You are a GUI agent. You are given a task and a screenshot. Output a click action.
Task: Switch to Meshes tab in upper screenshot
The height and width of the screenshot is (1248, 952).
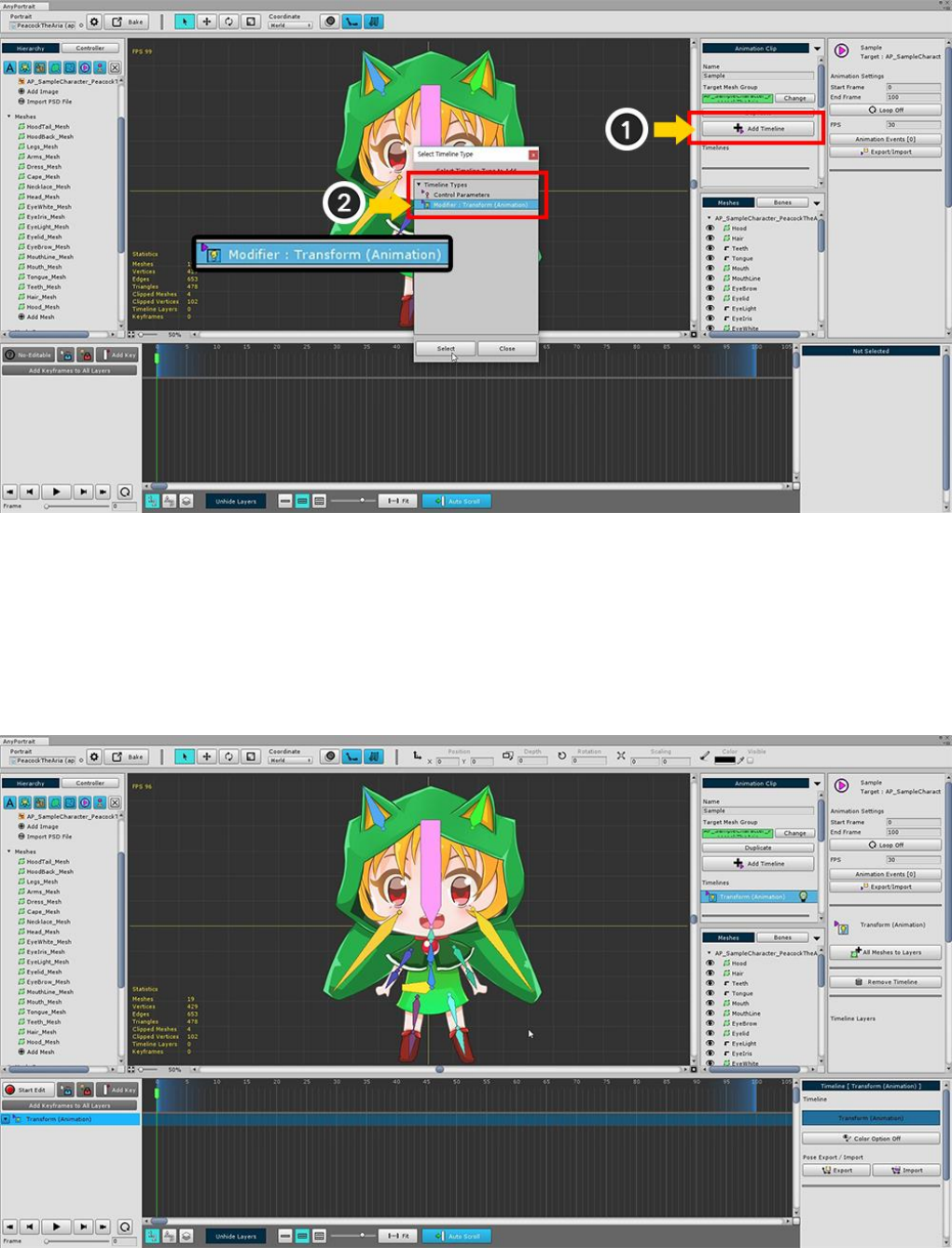point(728,202)
